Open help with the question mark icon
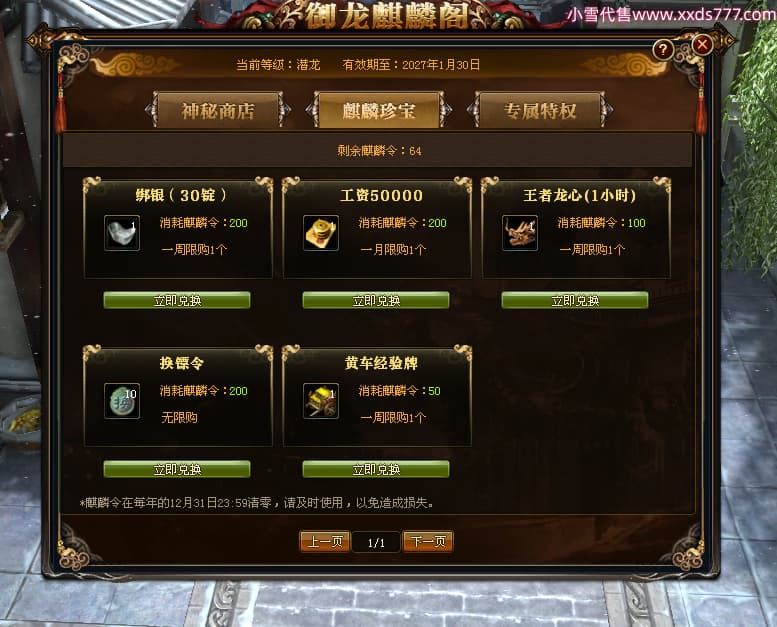The width and height of the screenshot is (777, 627). click(663, 50)
